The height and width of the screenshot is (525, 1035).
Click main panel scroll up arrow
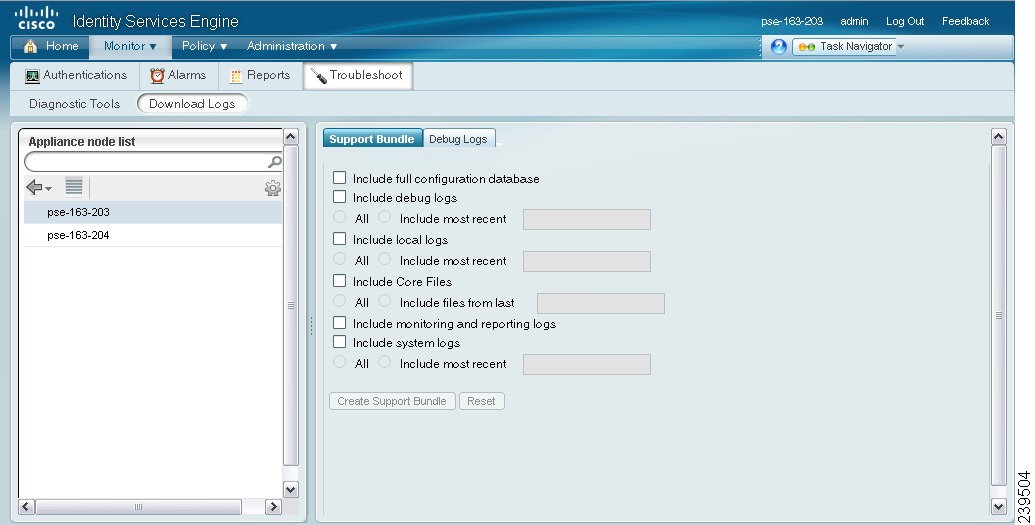(999, 137)
